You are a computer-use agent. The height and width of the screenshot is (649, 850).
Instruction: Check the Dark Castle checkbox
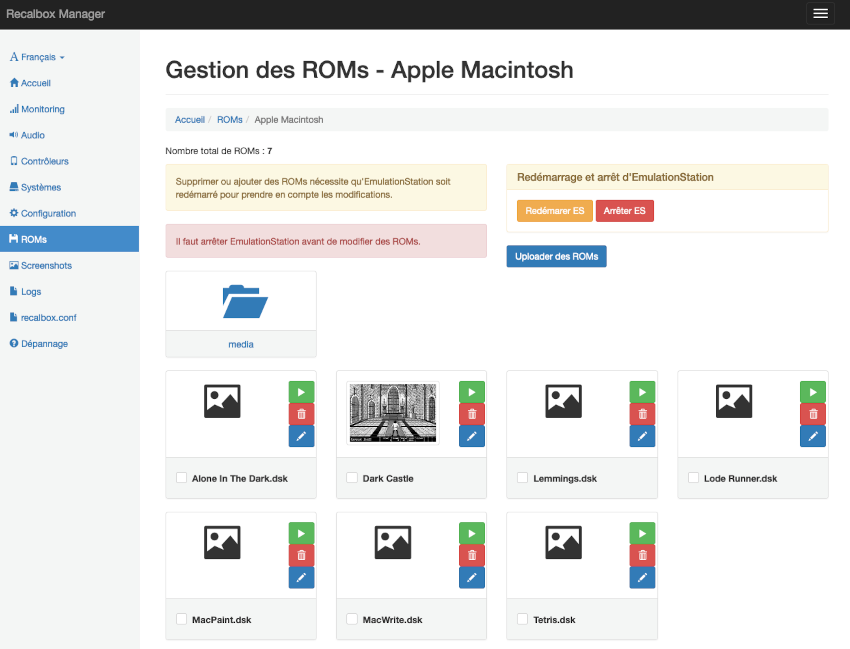[x=352, y=478]
